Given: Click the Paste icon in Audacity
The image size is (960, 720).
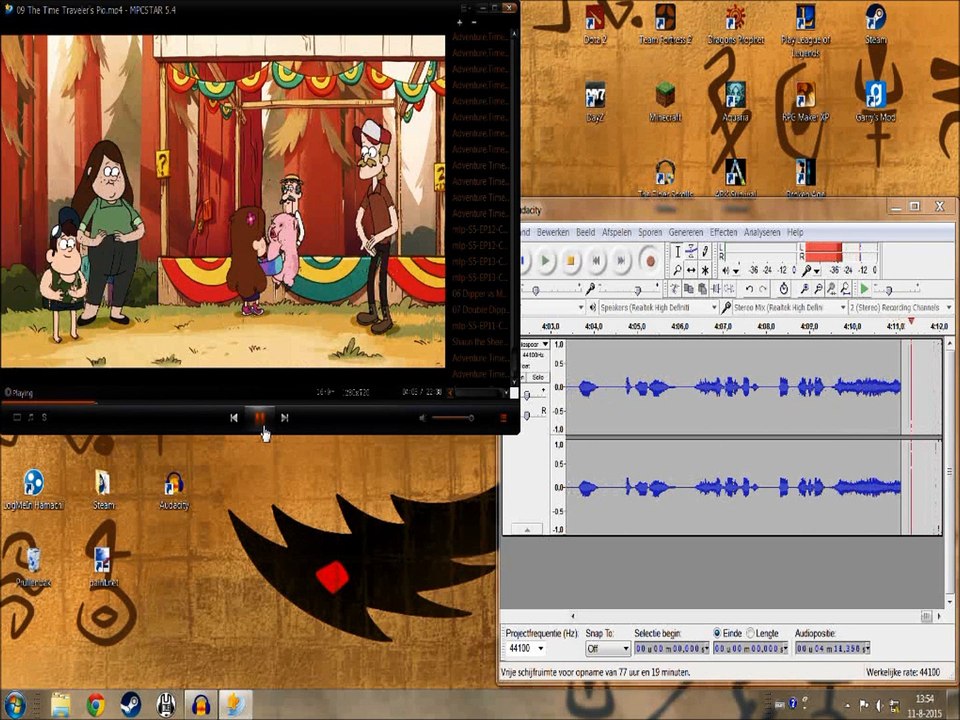Looking at the screenshot, I should click(702, 288).
